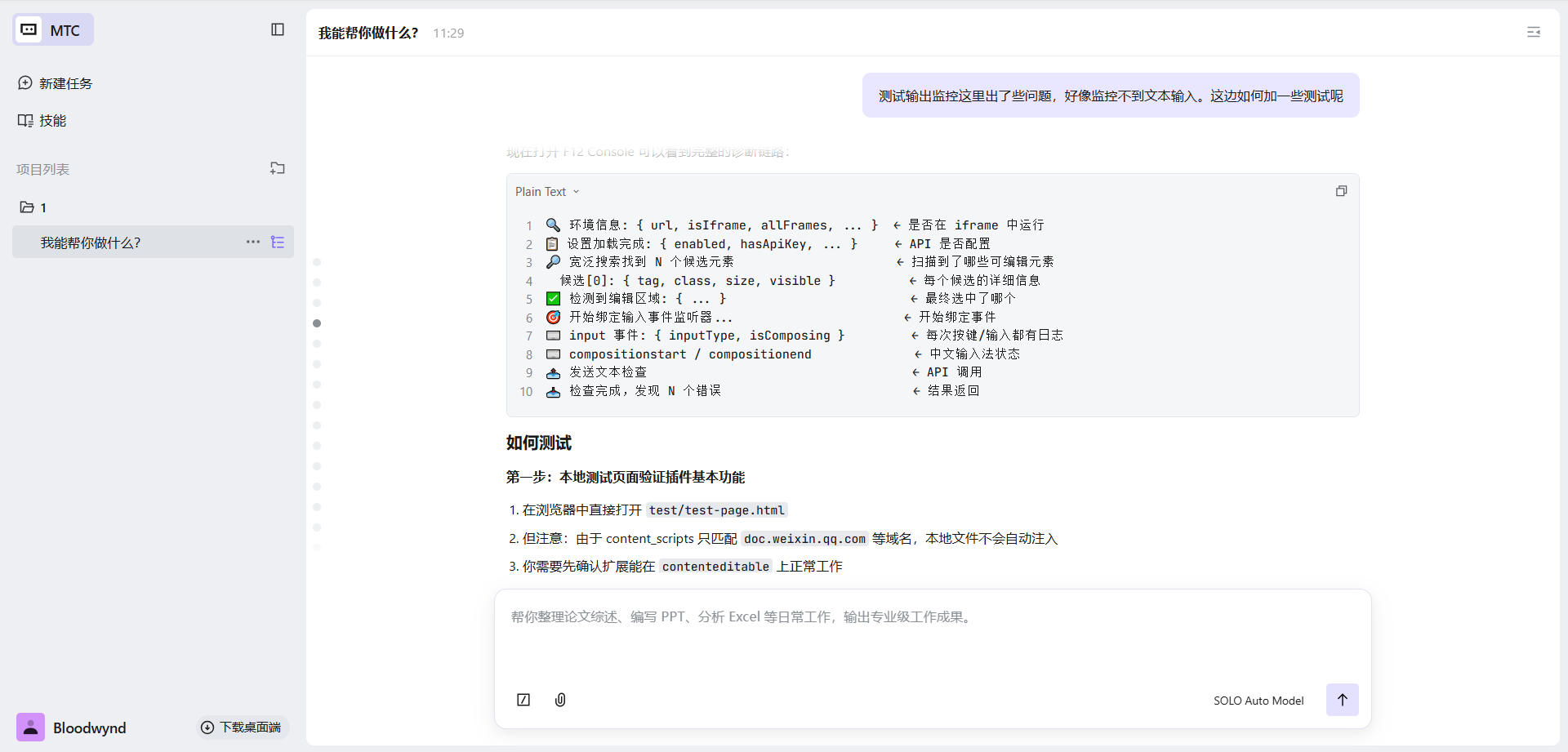Open the 技能 skills page
The height and width of the screenshot is (752, 1568).
(x=42, y=121)
